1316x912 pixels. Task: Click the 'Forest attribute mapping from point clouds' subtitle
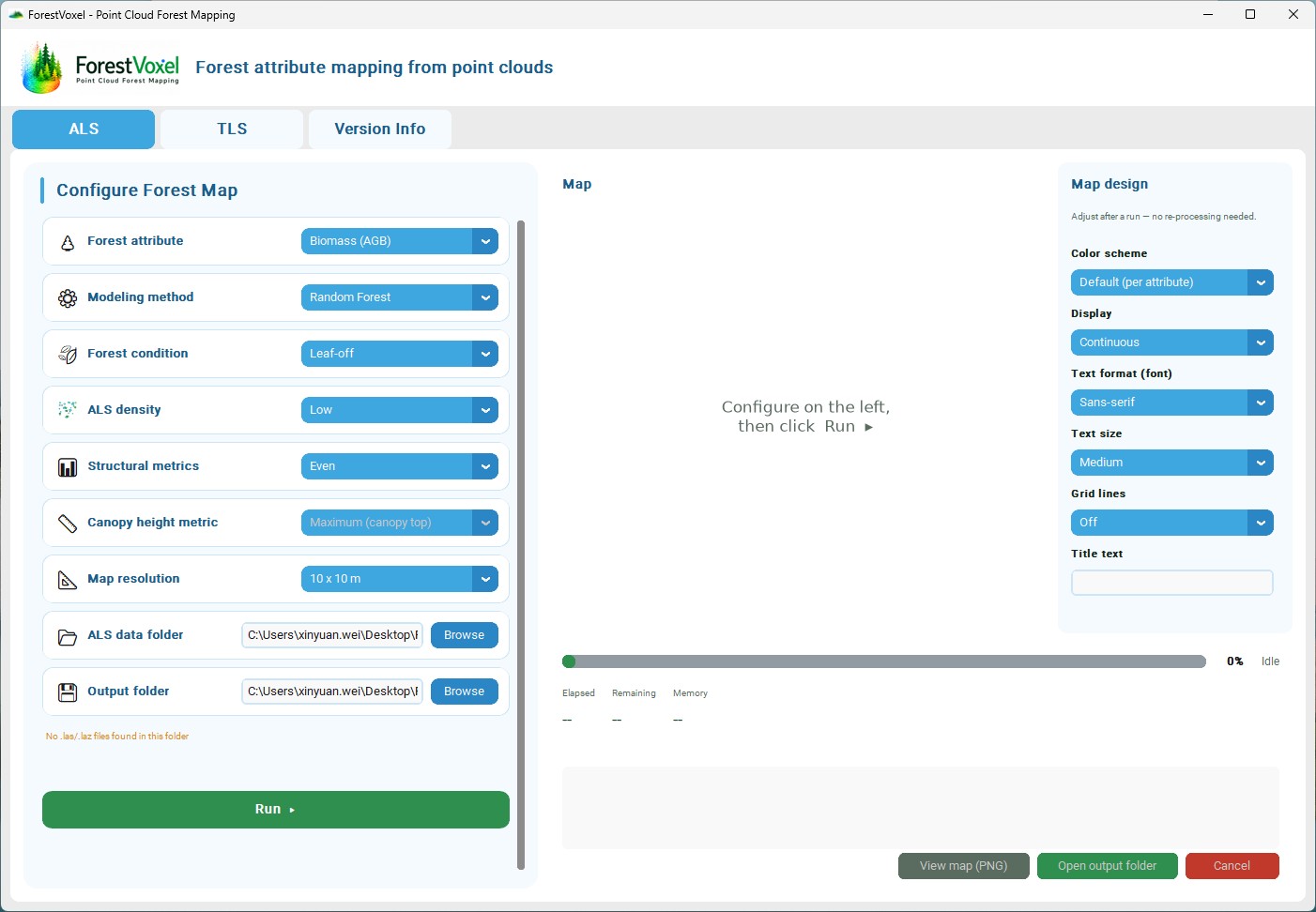pos(375,68)
